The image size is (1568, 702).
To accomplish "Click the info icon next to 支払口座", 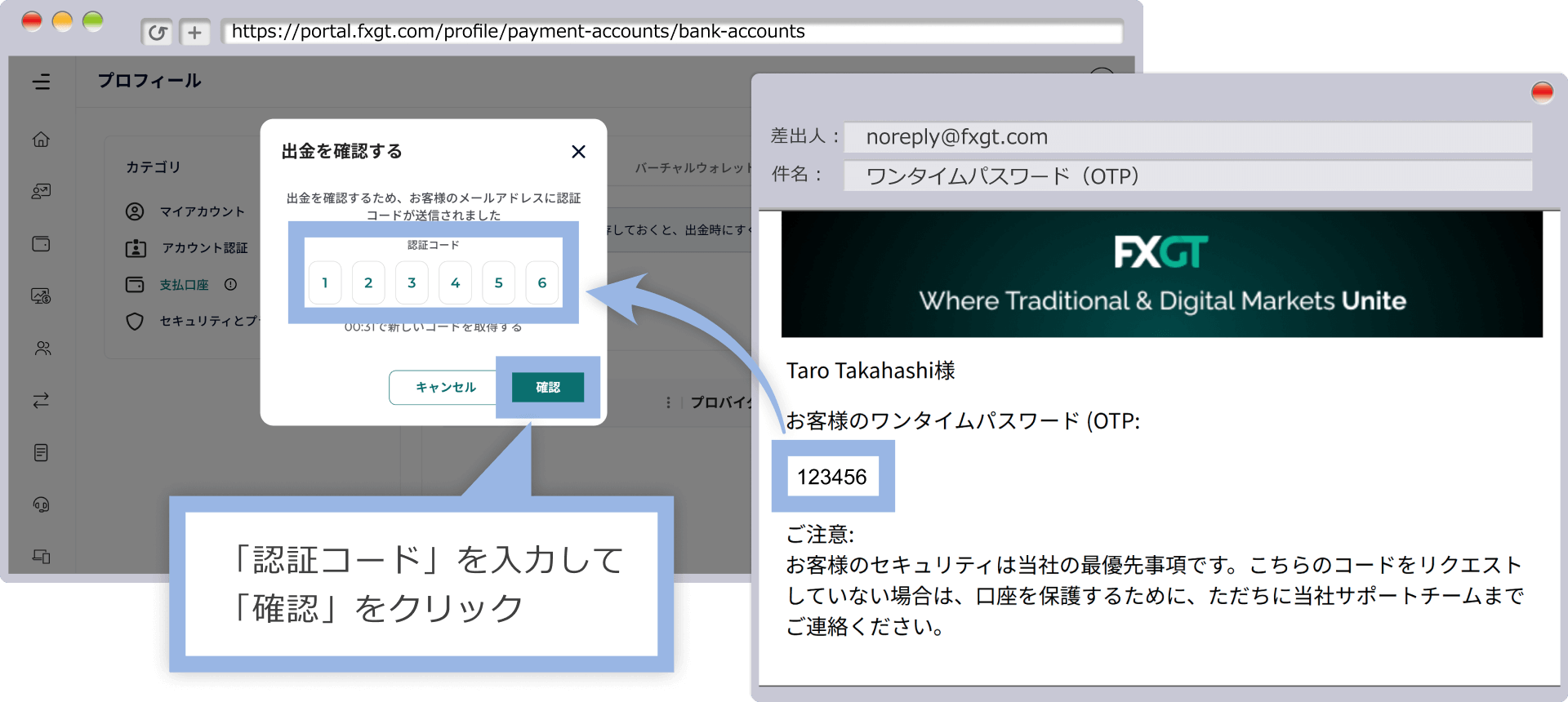I will 231,284.
